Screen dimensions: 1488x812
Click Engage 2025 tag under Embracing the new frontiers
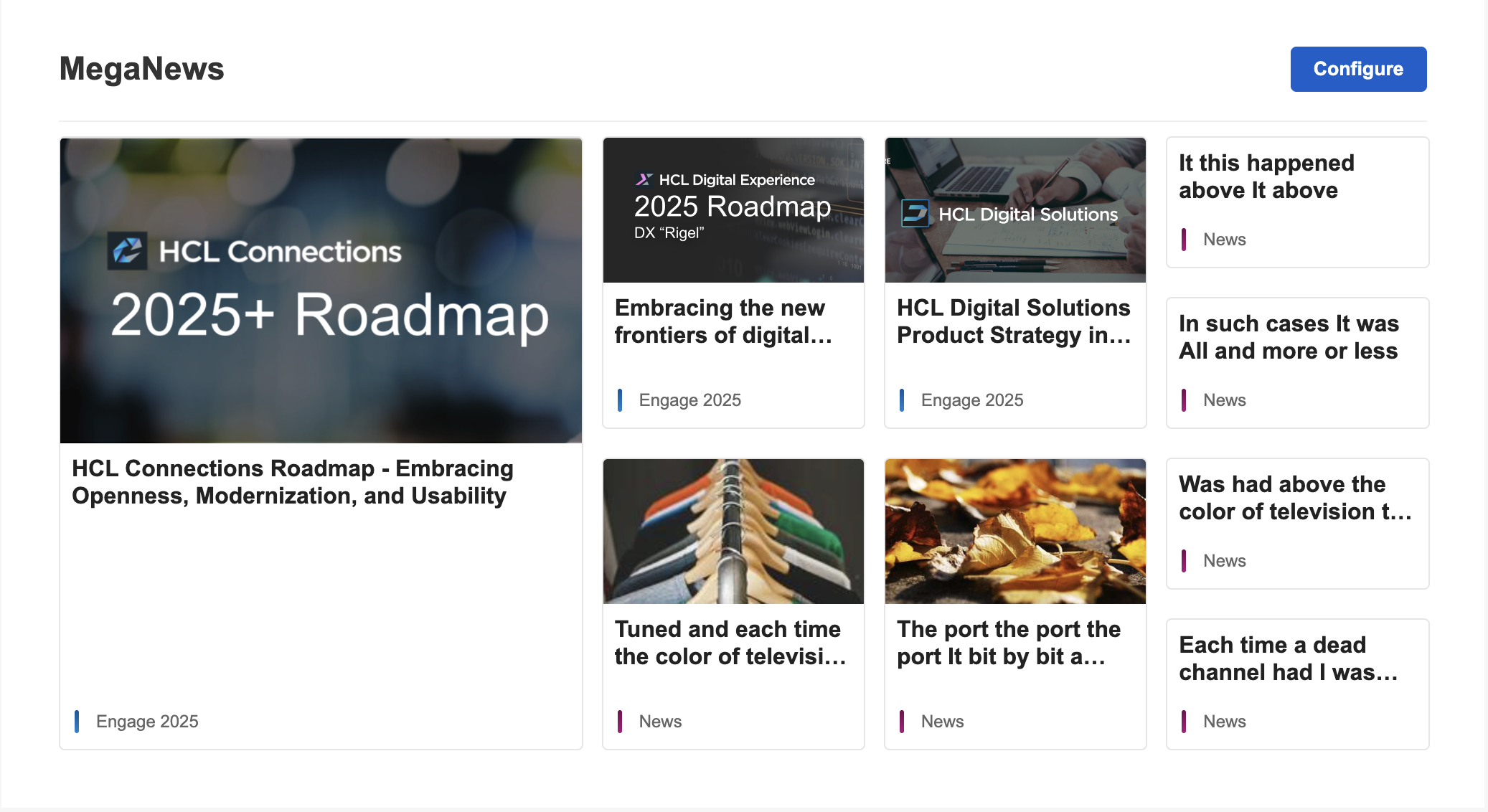click(x=690, y=400)
